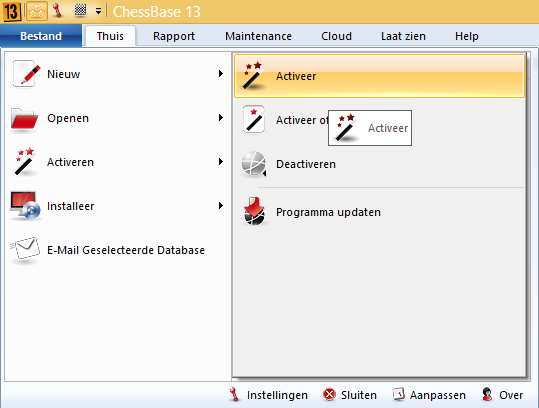Select the Cloud tab
Viewport: 539px width, 408px height.
[336, 36]
